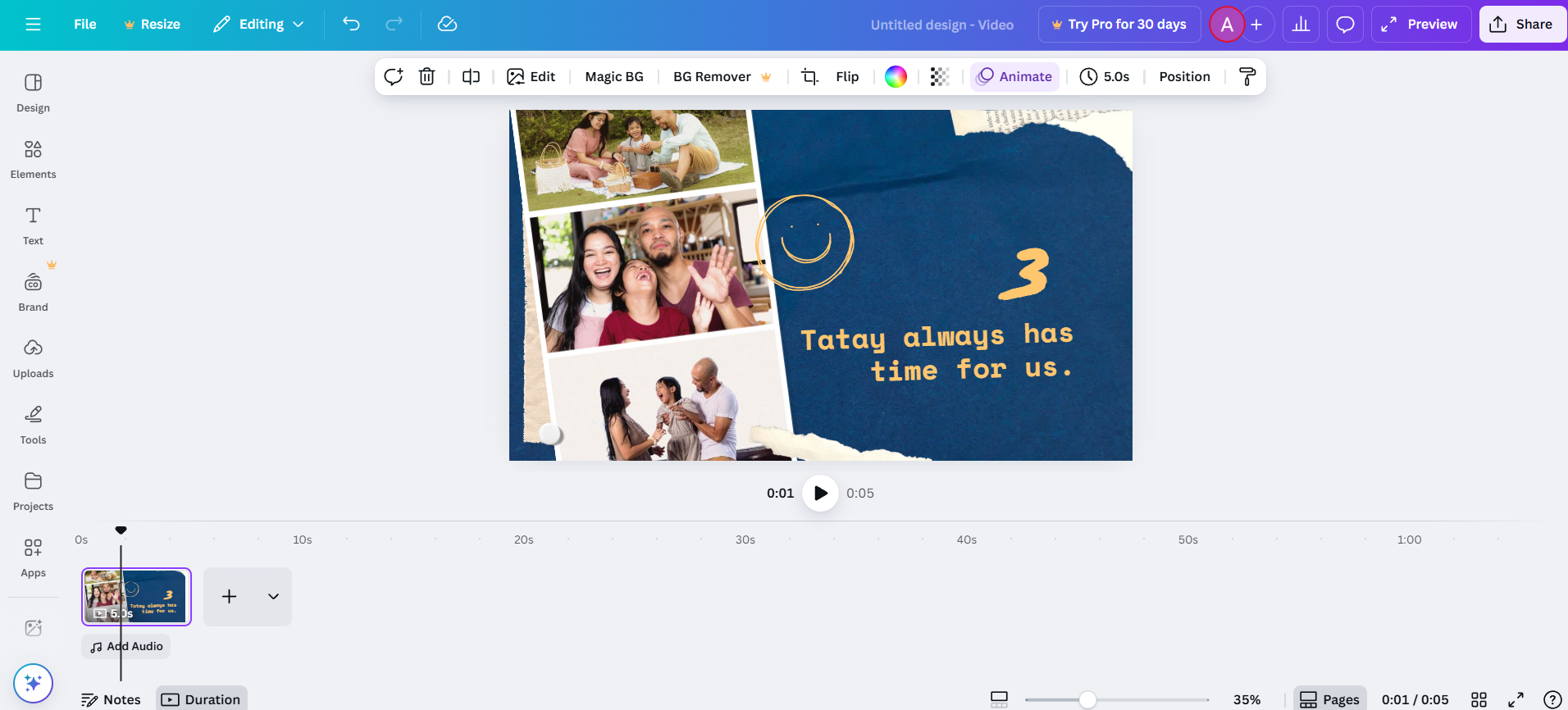Toggle the Duration timeline view
Screen dimensions: 1568x710
pos(202,699)
